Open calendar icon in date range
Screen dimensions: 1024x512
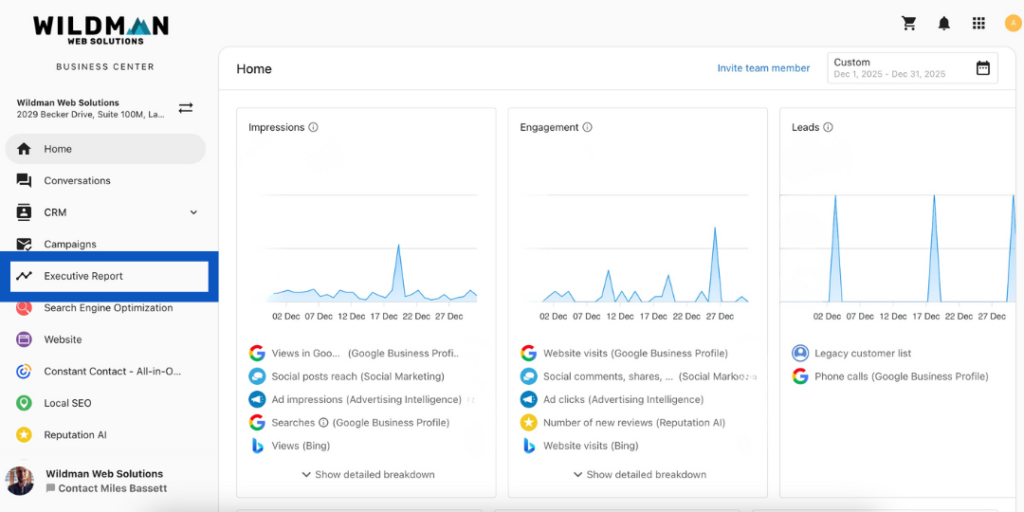point(983,68)
